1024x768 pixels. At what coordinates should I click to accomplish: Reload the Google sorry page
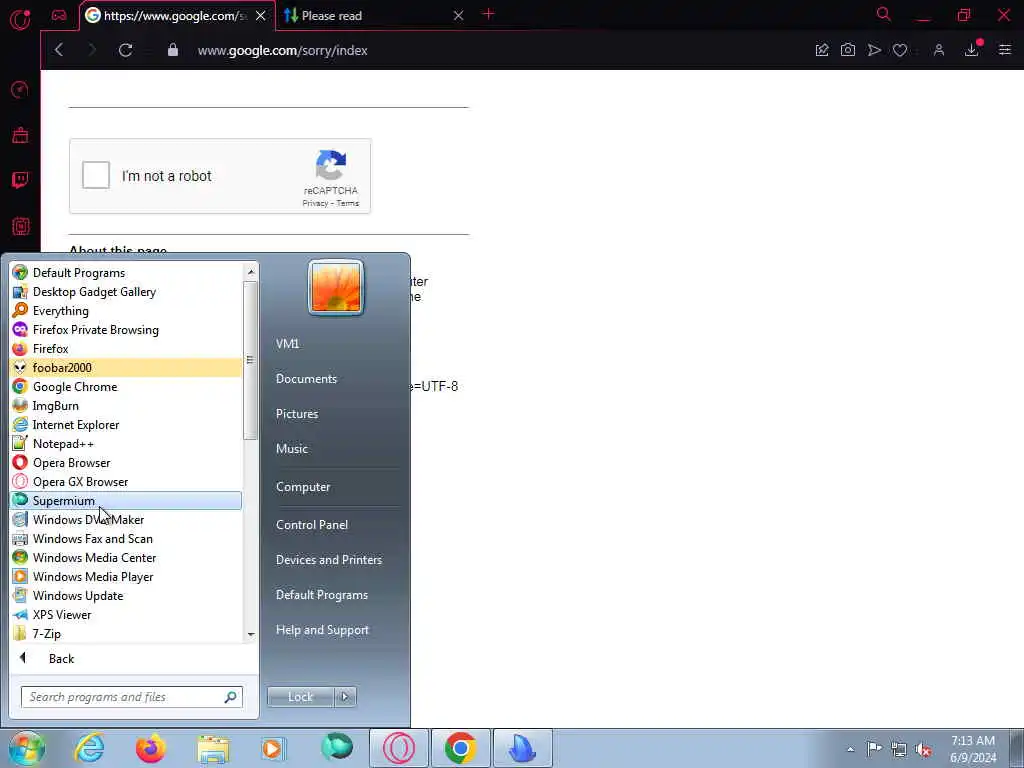click(125, 50)
